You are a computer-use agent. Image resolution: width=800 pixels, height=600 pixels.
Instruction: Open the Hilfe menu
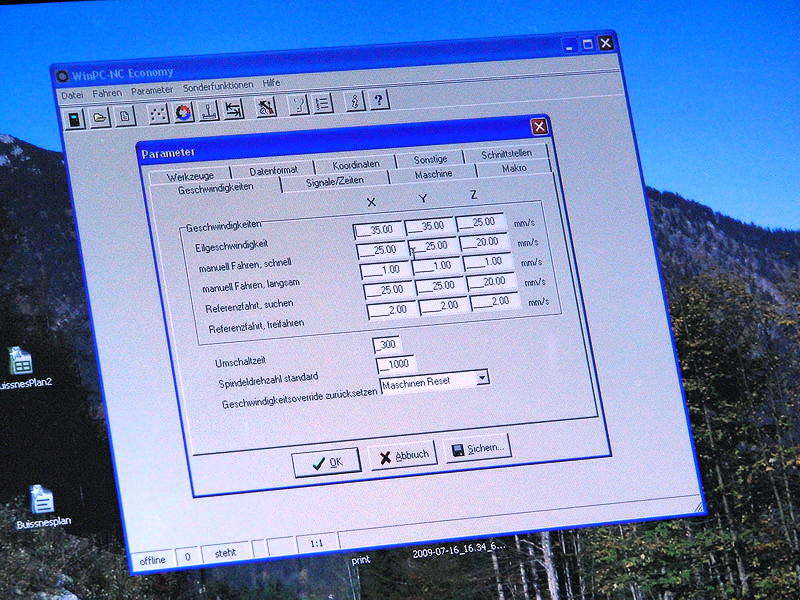pyautogui.click(x=271, y=83)
